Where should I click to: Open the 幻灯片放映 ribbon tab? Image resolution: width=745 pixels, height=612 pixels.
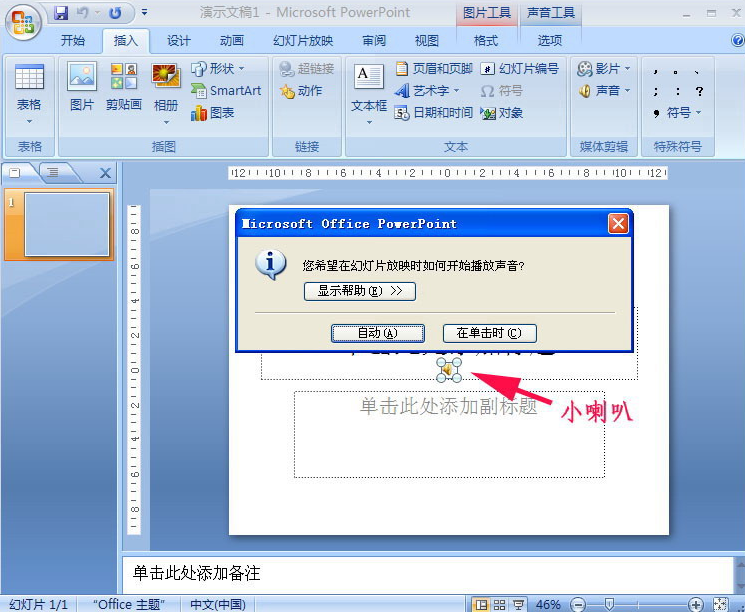303,41
